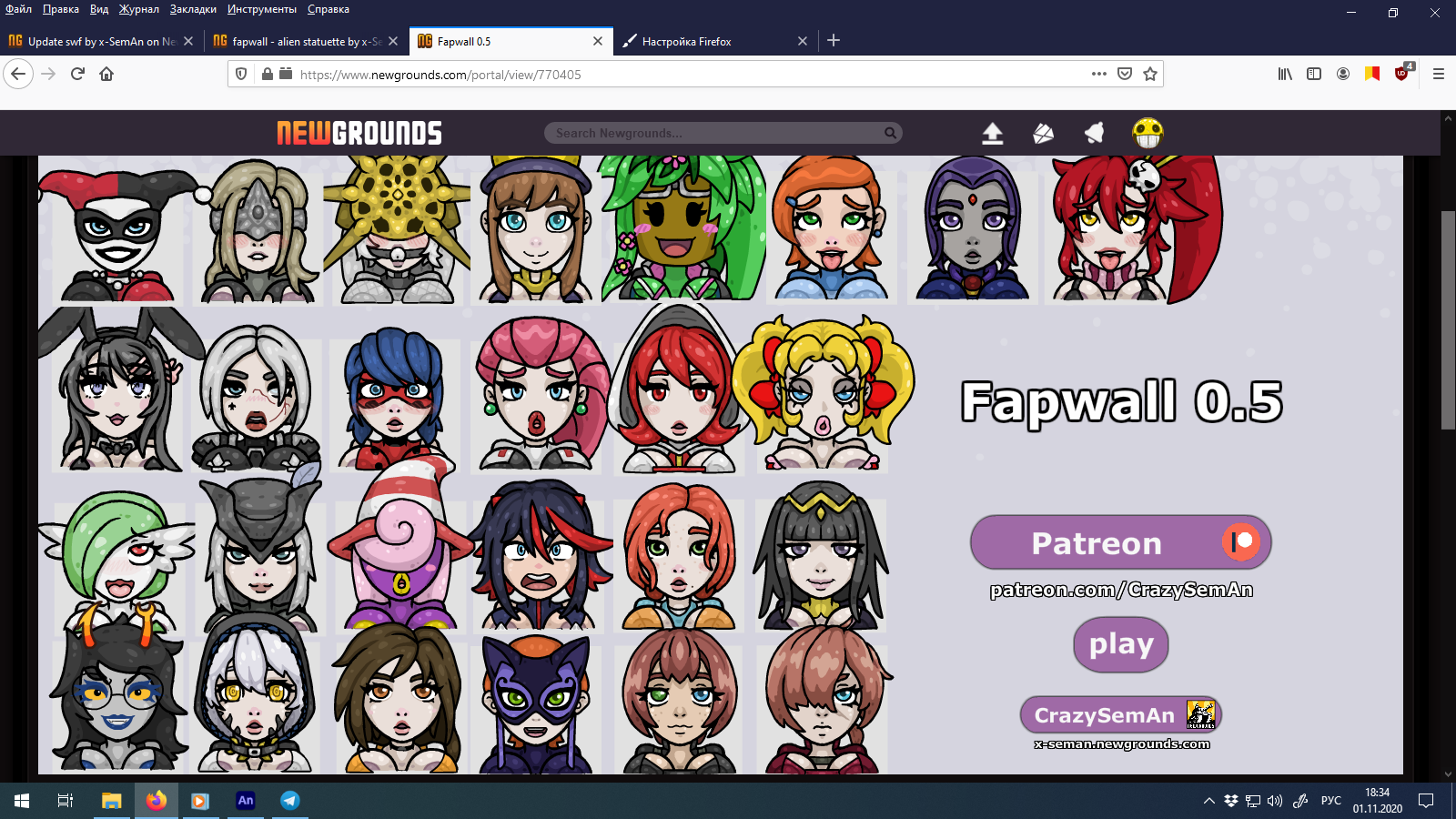Close the Настройка Firefox tab
The image size is (1456, 819).
tap(803, 41)
